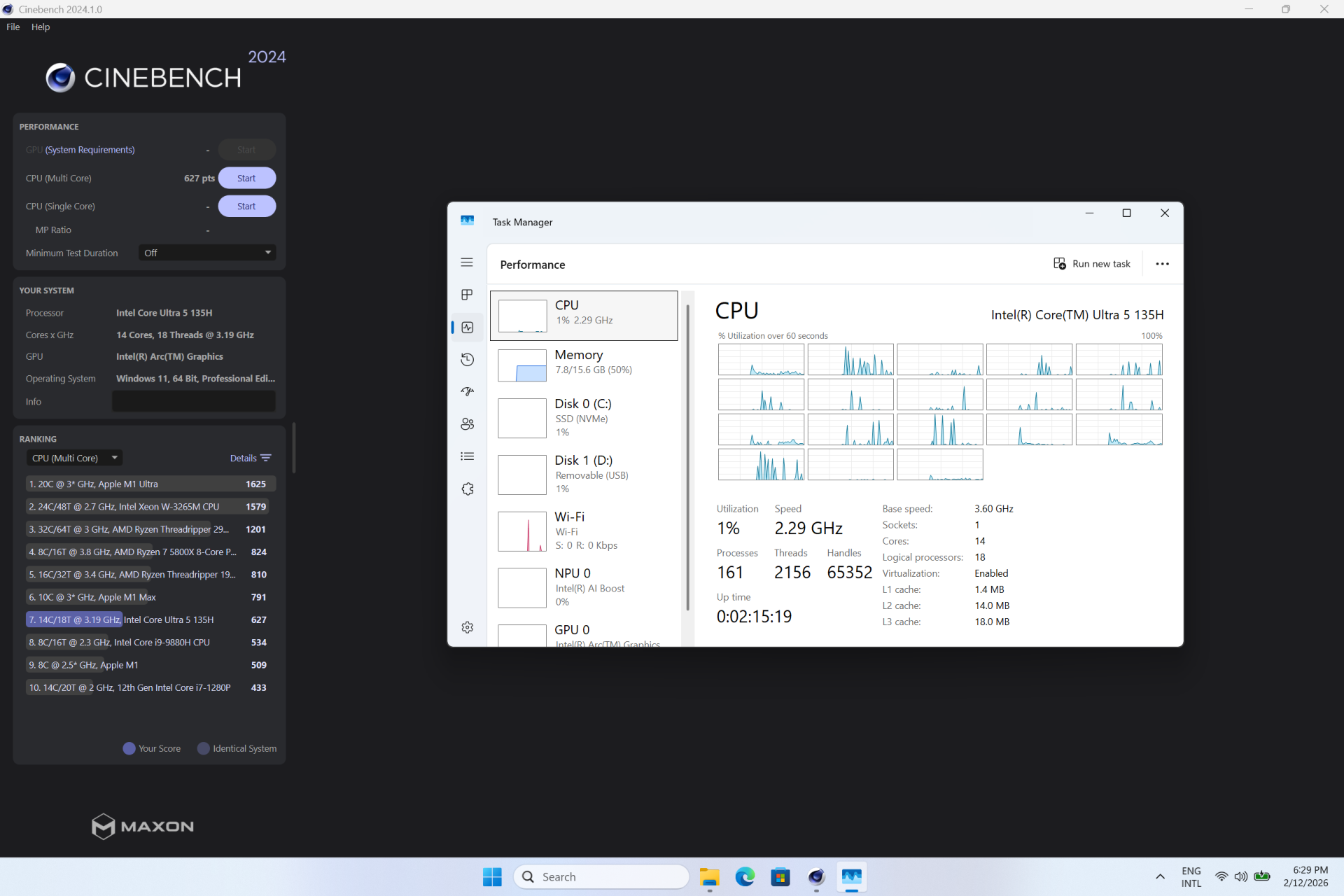Select GPU 0 performance item
The height and width of the screenshot is (896, 1344).
click(x=584, y=633)
